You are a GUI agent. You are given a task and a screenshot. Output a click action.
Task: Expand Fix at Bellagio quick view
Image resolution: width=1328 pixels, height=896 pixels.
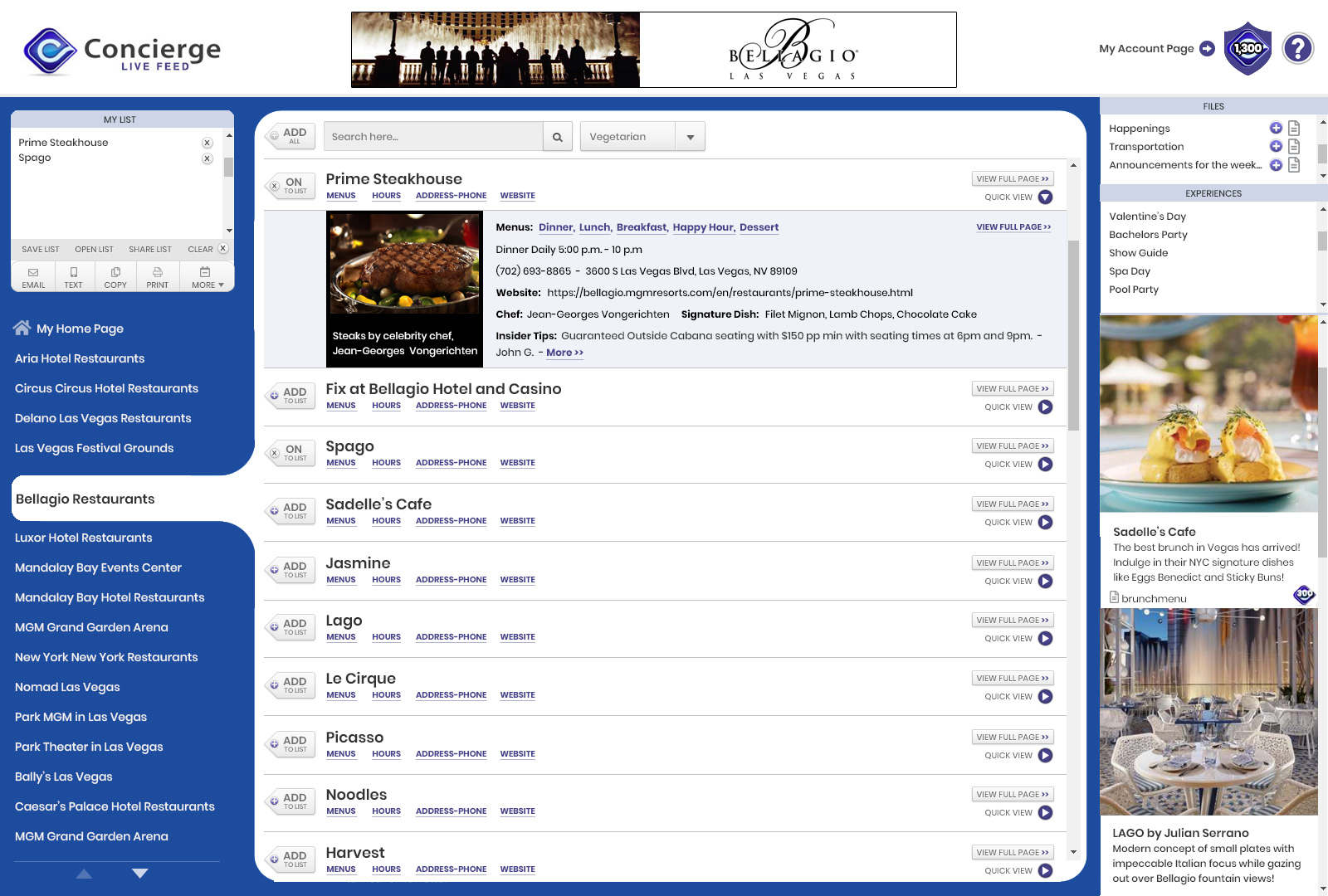coord(1045,407)
